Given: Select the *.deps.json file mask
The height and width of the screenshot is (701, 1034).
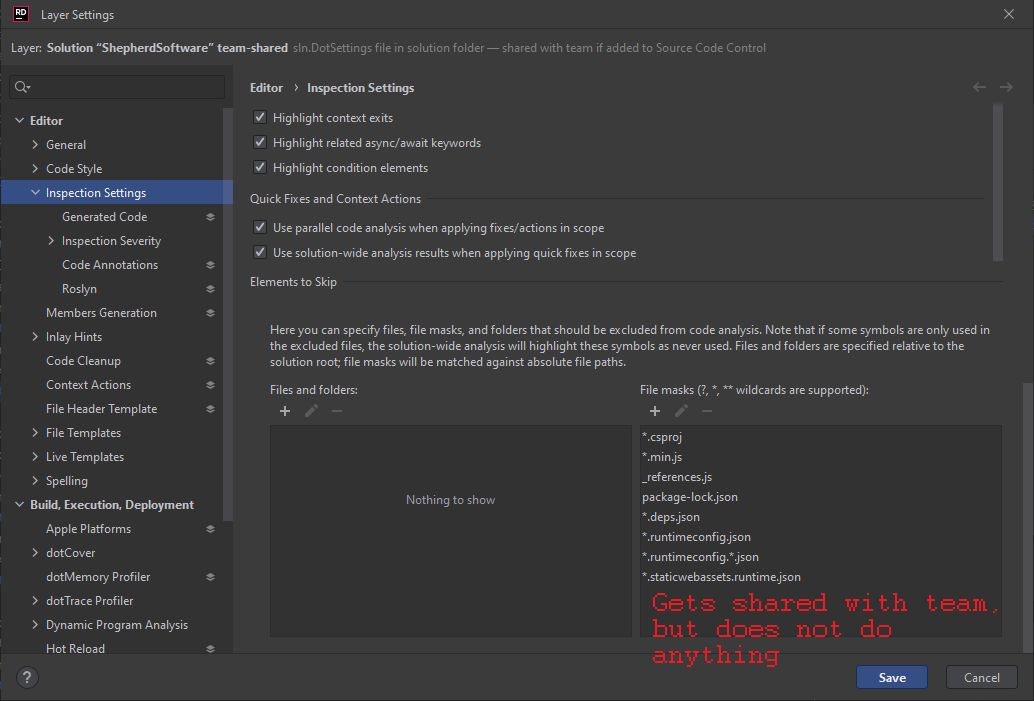Looking at the screenshot, I should 671,517.
